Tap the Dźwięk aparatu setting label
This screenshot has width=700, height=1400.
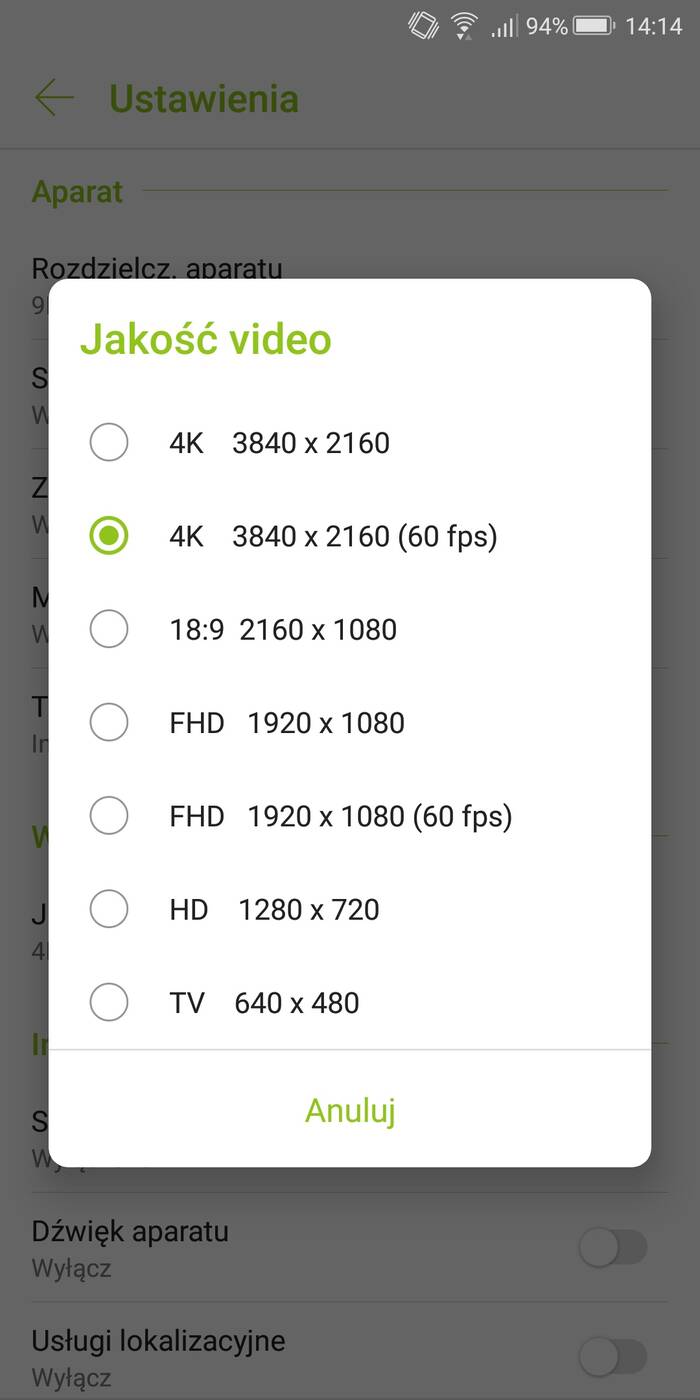(x=130, y=1231)
